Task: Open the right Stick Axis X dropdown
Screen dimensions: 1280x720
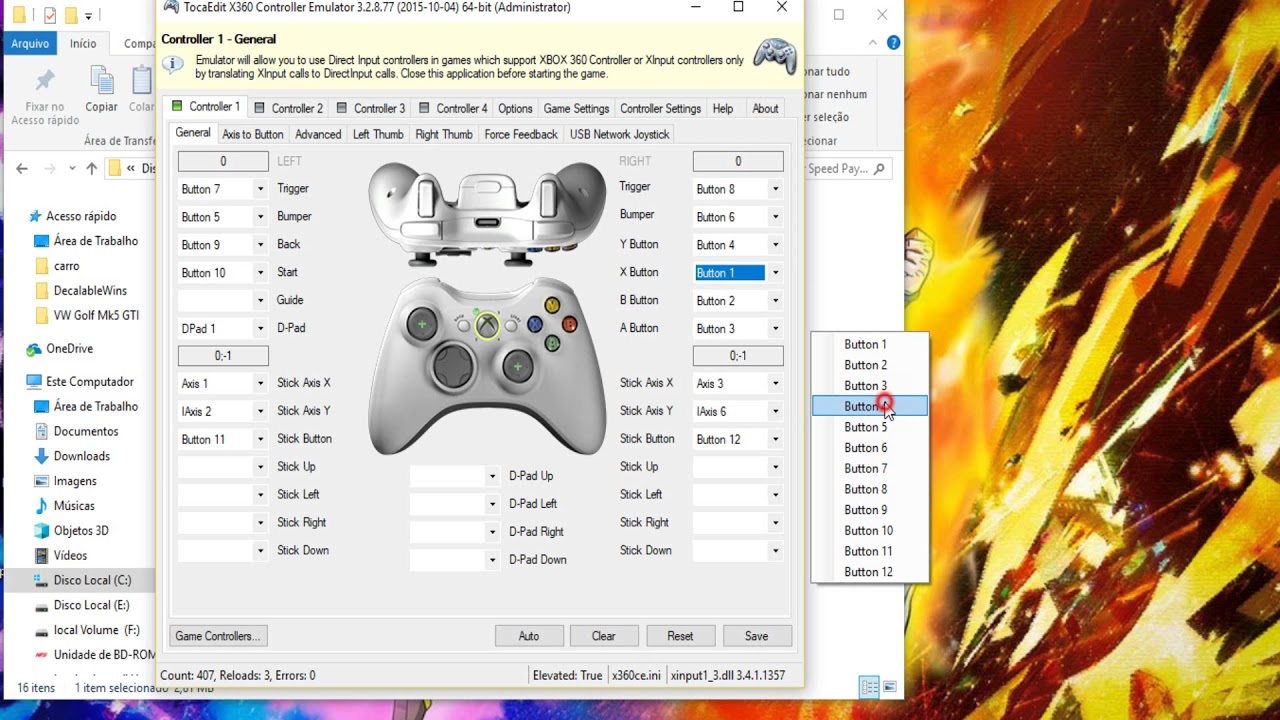Action: 775,384
